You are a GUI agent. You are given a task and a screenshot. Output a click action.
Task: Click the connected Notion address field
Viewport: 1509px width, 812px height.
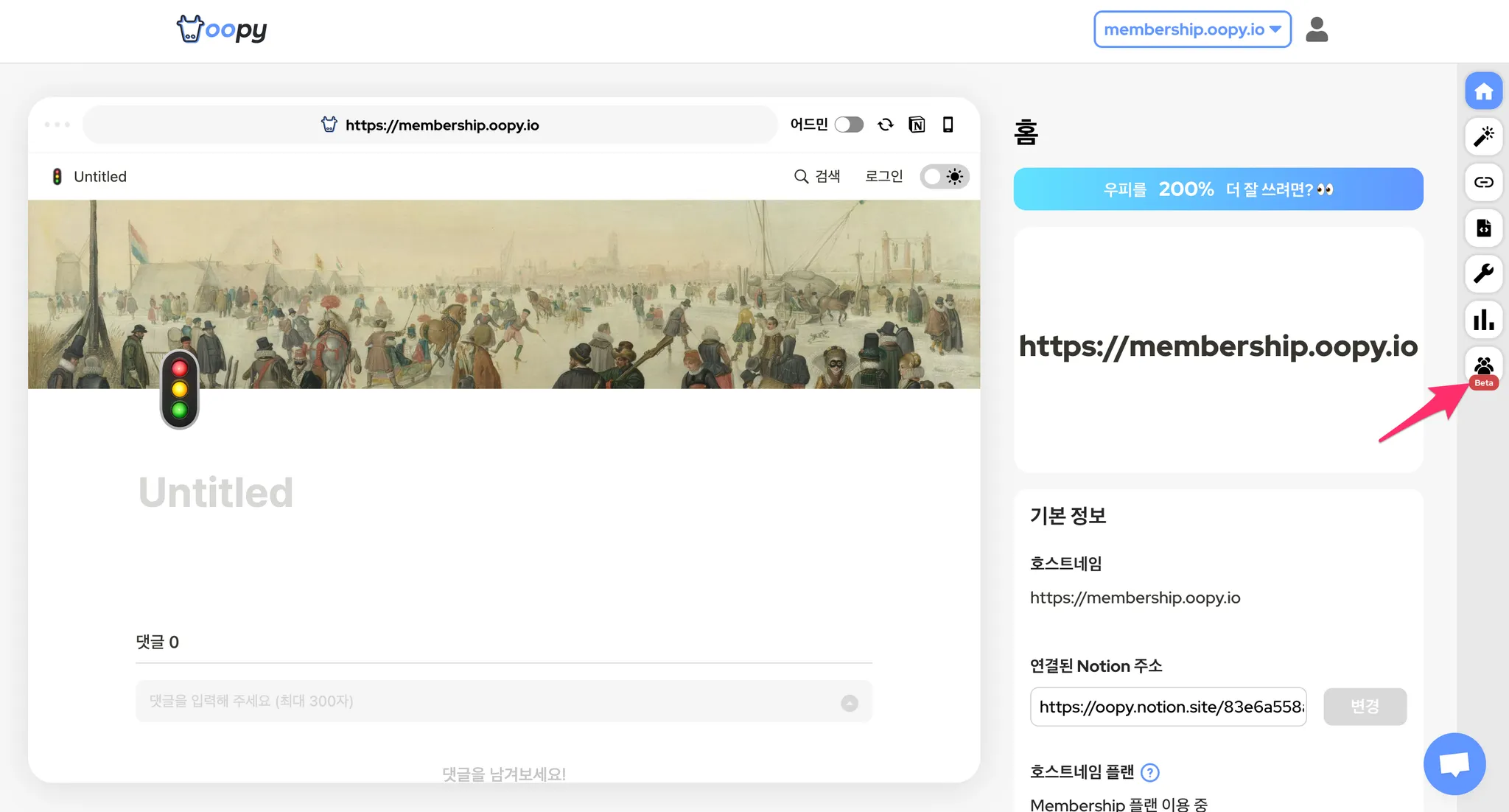point(1168,707)
